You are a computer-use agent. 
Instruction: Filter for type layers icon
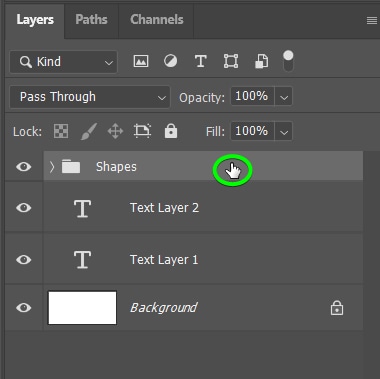click(200, 61)
